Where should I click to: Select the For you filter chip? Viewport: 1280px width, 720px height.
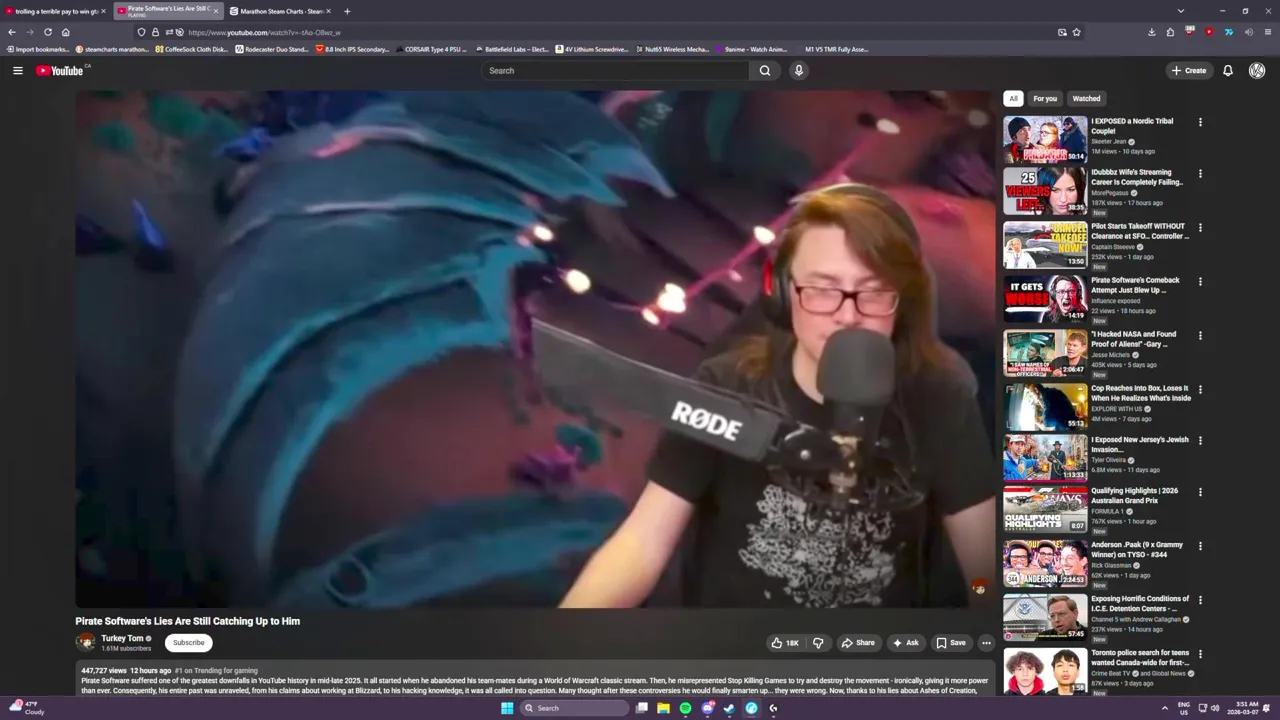[1045, 98]
